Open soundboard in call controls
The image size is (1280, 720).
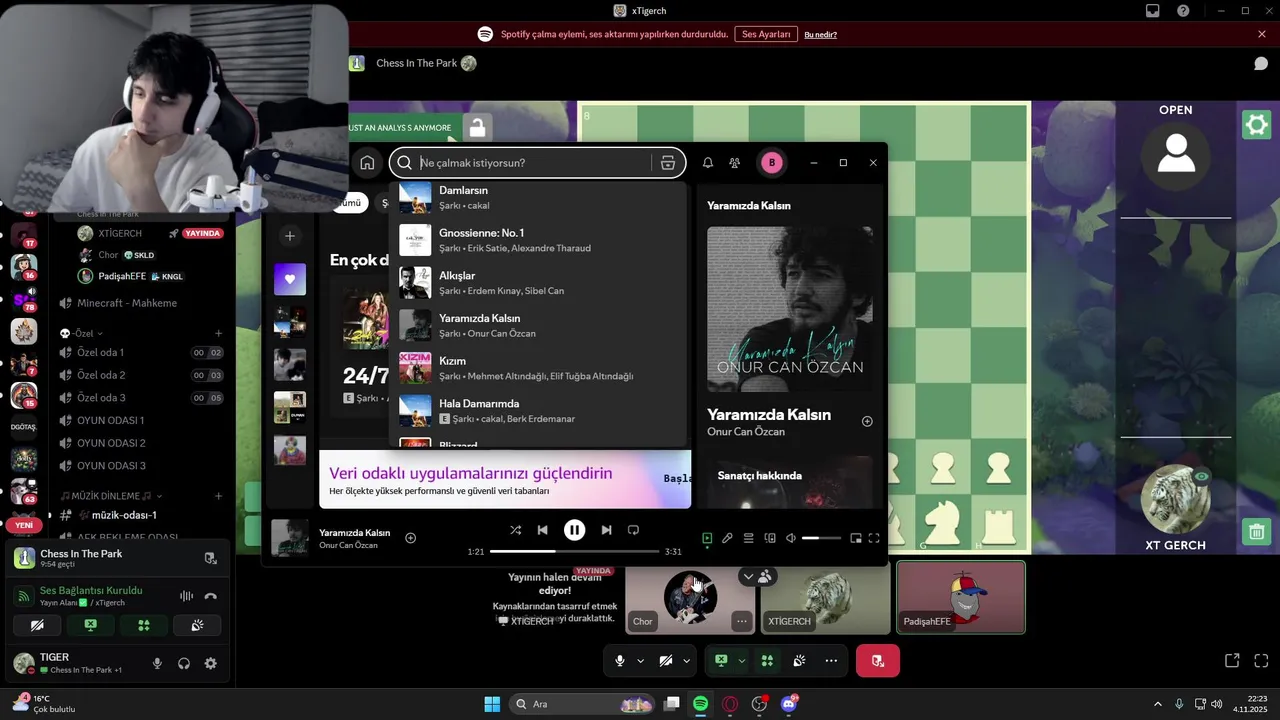click(x=799, y=661)
